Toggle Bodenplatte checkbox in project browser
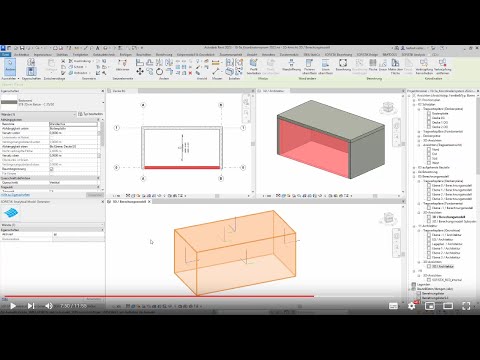 point(429,113)
